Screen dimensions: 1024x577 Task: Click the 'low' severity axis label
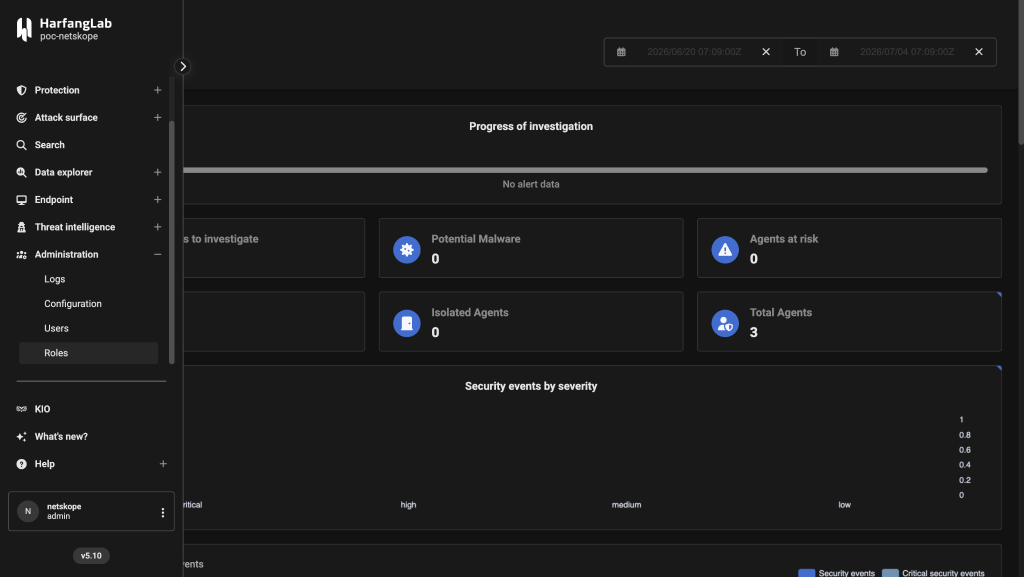coord(844,505)
